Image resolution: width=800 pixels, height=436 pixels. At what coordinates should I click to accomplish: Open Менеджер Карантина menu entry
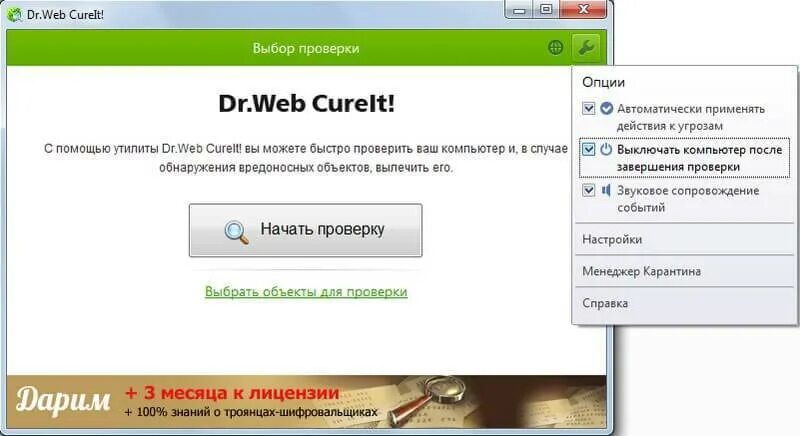684,271
